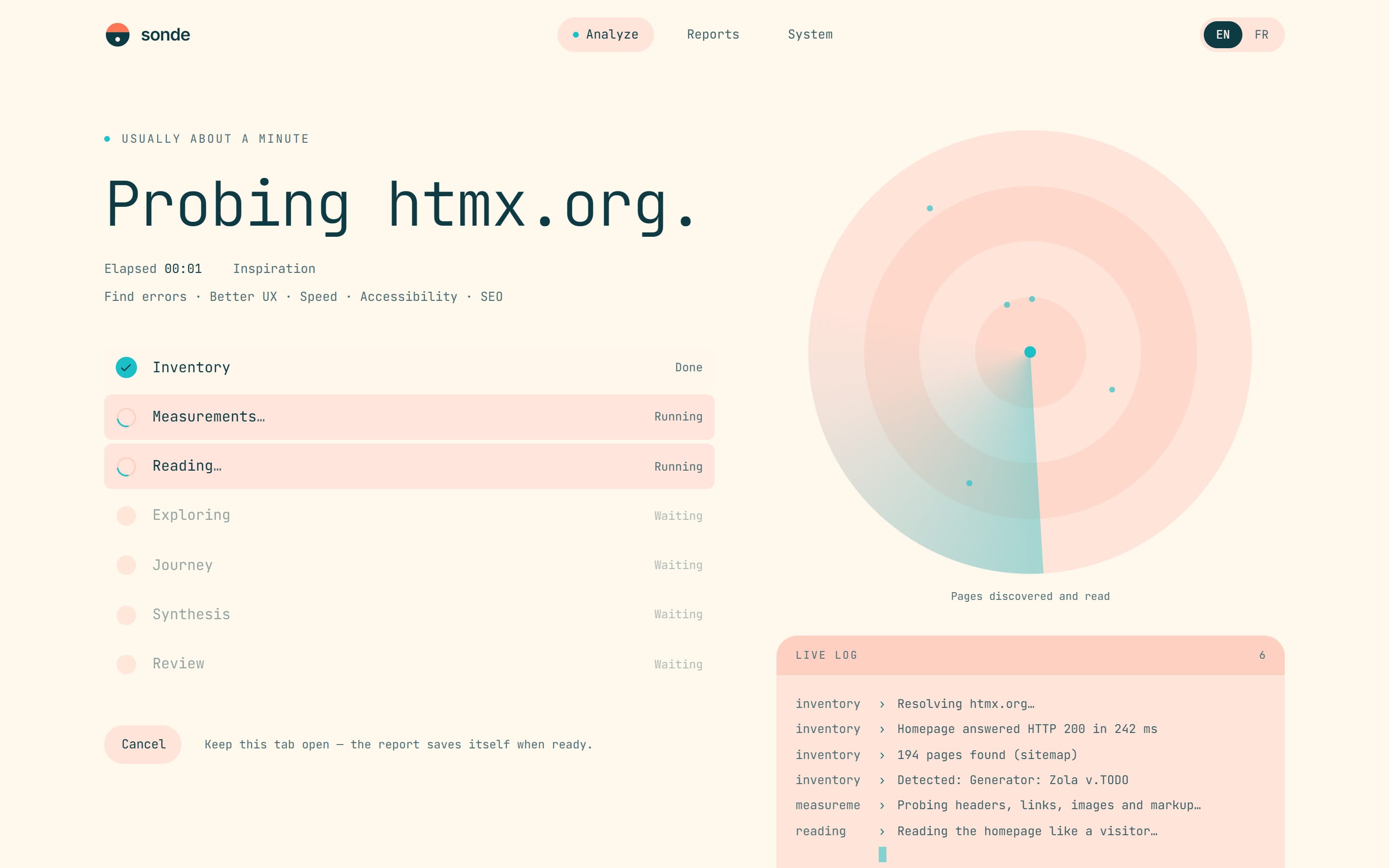Click the 'USUALLY ABOUT A MINUTE' label
1389x868 pixels.
click(215, 139)
